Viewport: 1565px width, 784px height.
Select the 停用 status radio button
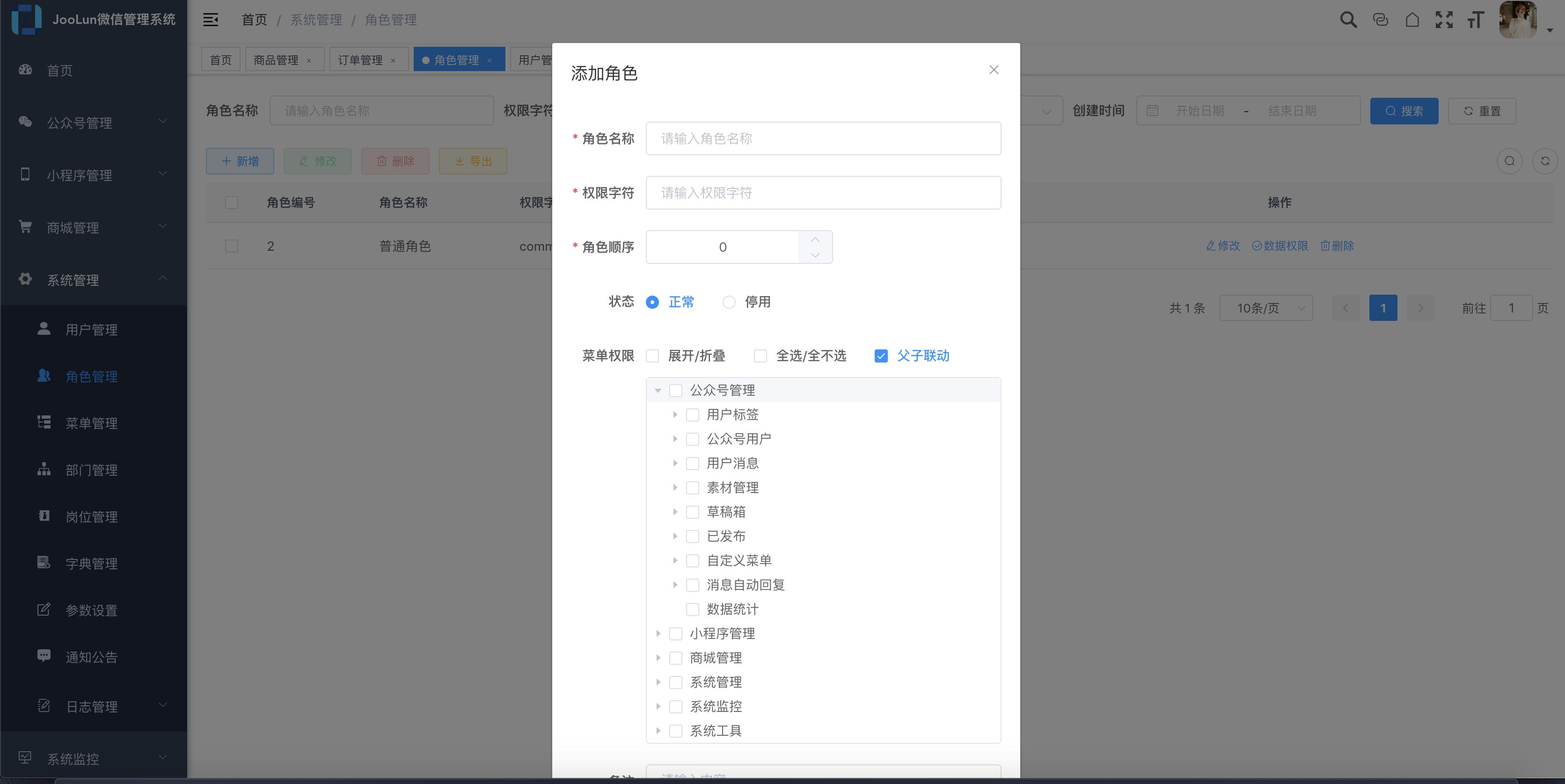(x=728, y=302)
